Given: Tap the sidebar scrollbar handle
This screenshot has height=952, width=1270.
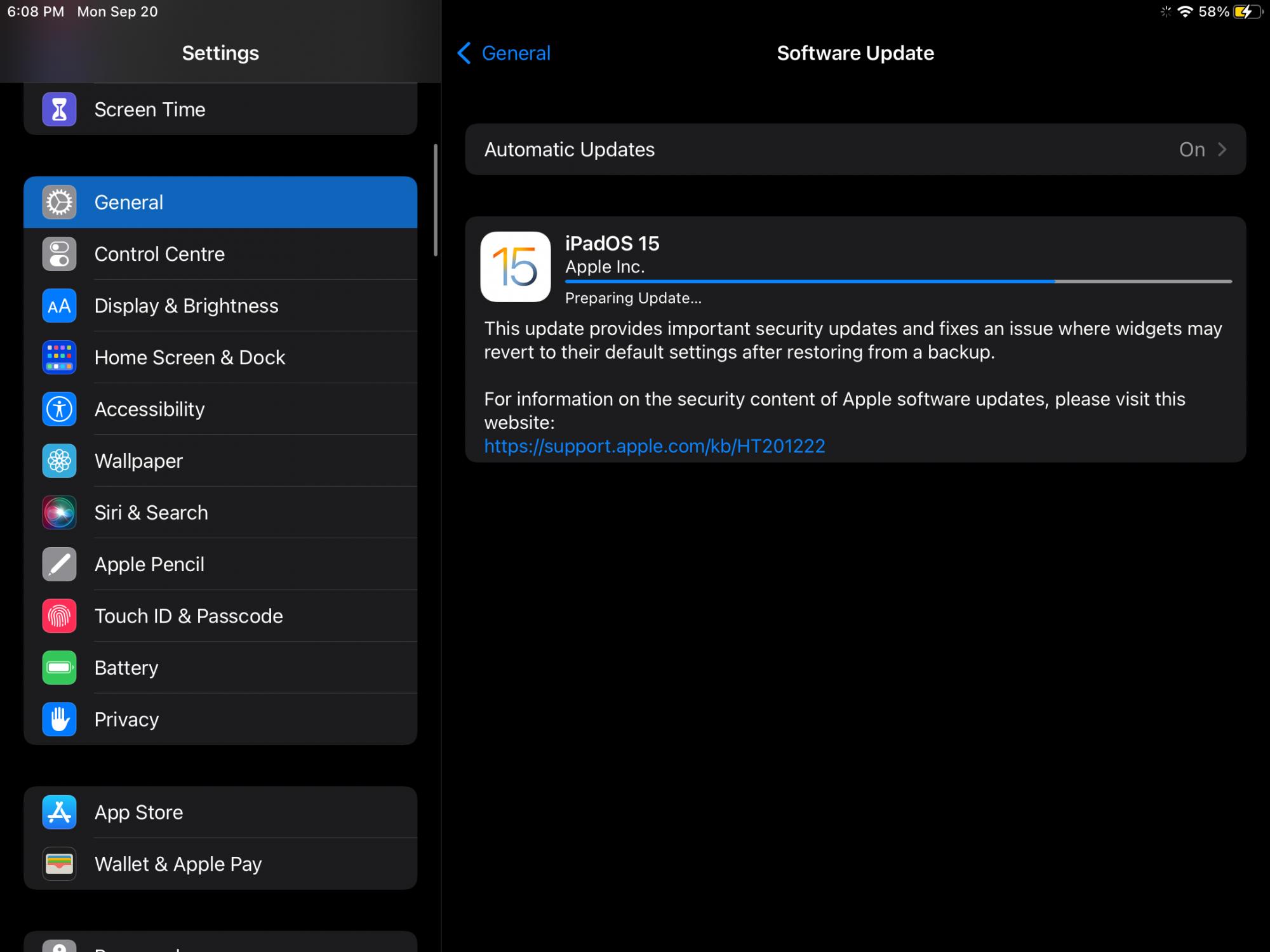Looking at the screenshot, I should coord(436,200).
